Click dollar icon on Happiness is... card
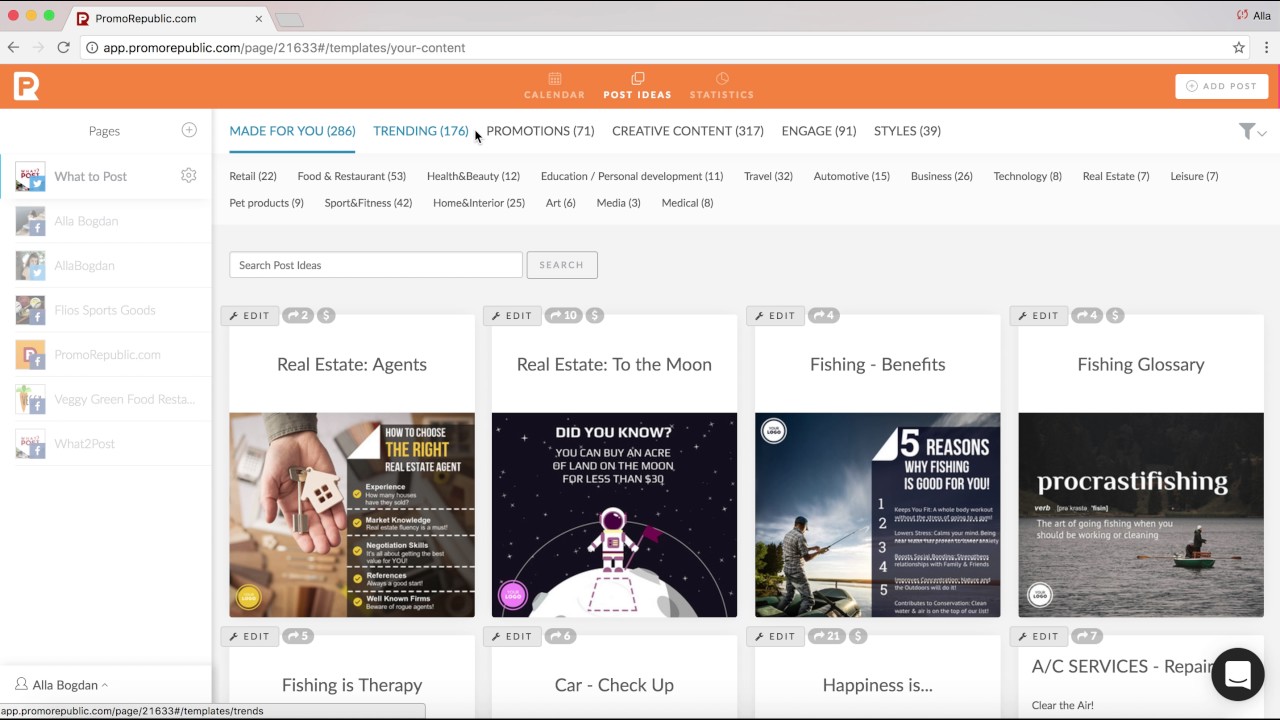This screenshot has width=1280, height=720. pos(858,636)
